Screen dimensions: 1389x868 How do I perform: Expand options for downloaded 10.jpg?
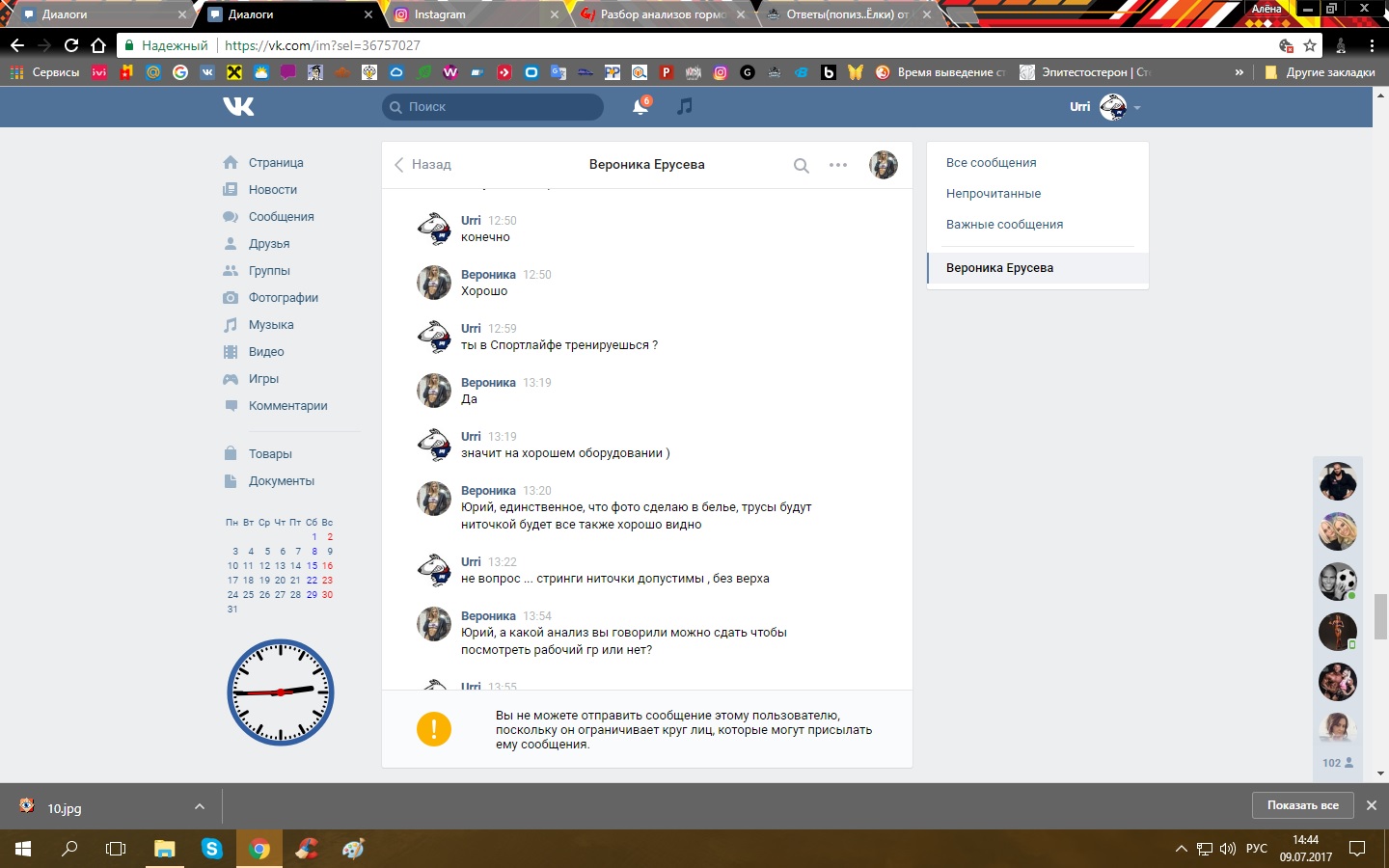(x=200, y=806)
